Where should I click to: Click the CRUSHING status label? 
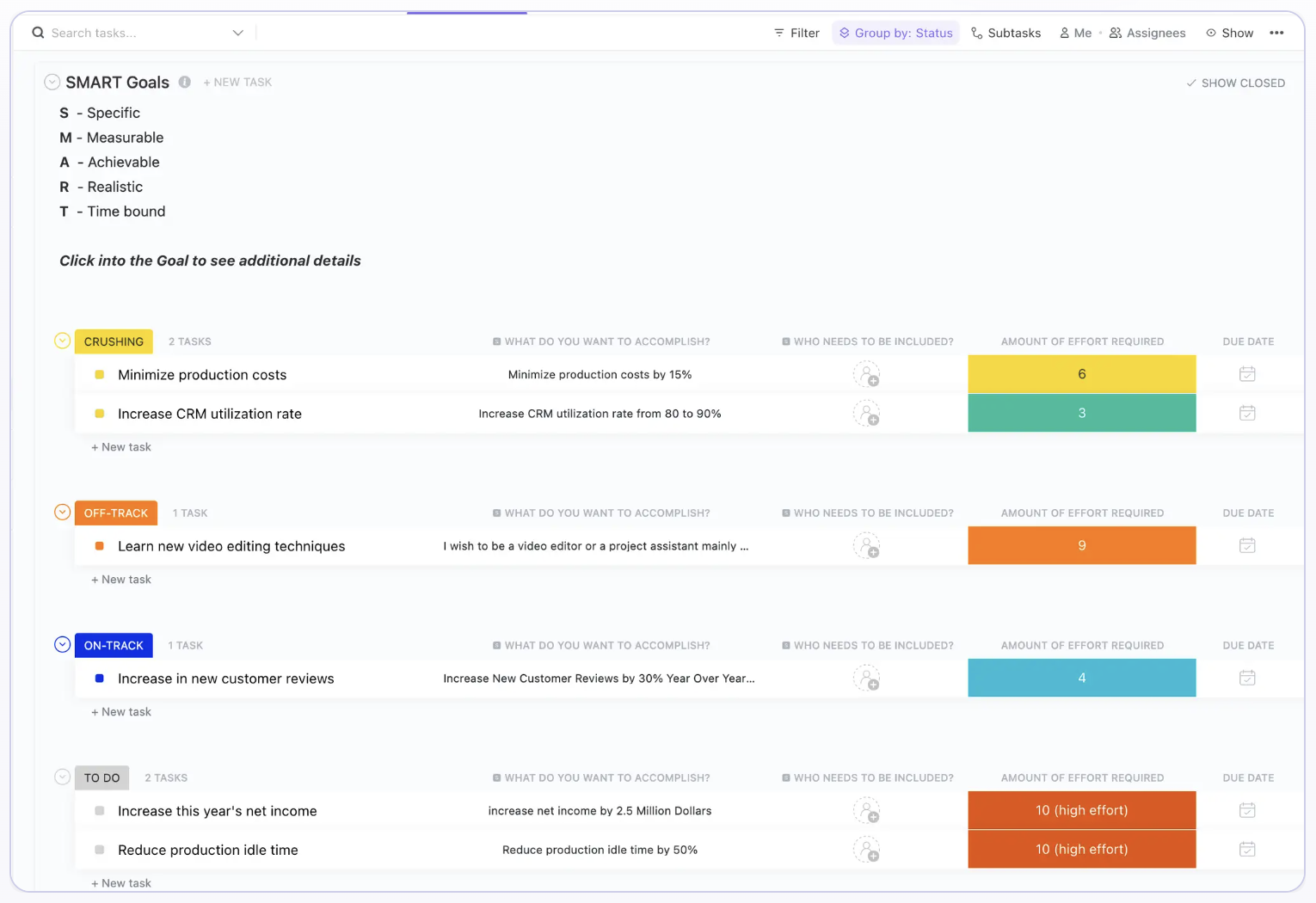[114, 341]
